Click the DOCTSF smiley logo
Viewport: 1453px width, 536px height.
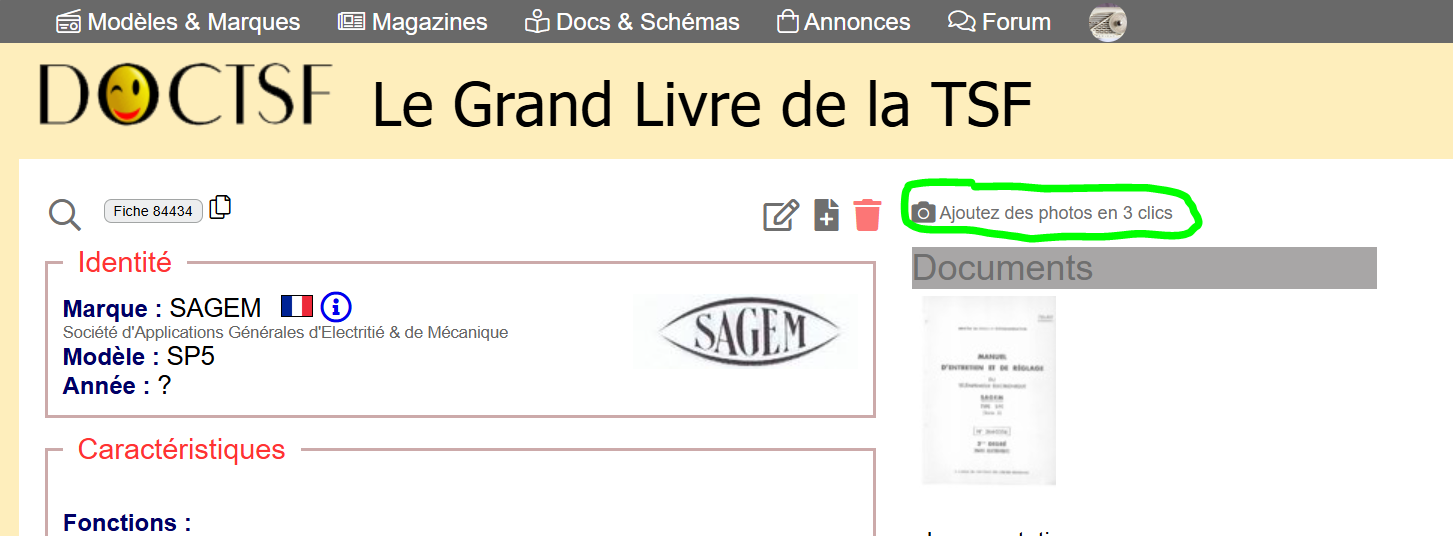(x=185, y=94)
